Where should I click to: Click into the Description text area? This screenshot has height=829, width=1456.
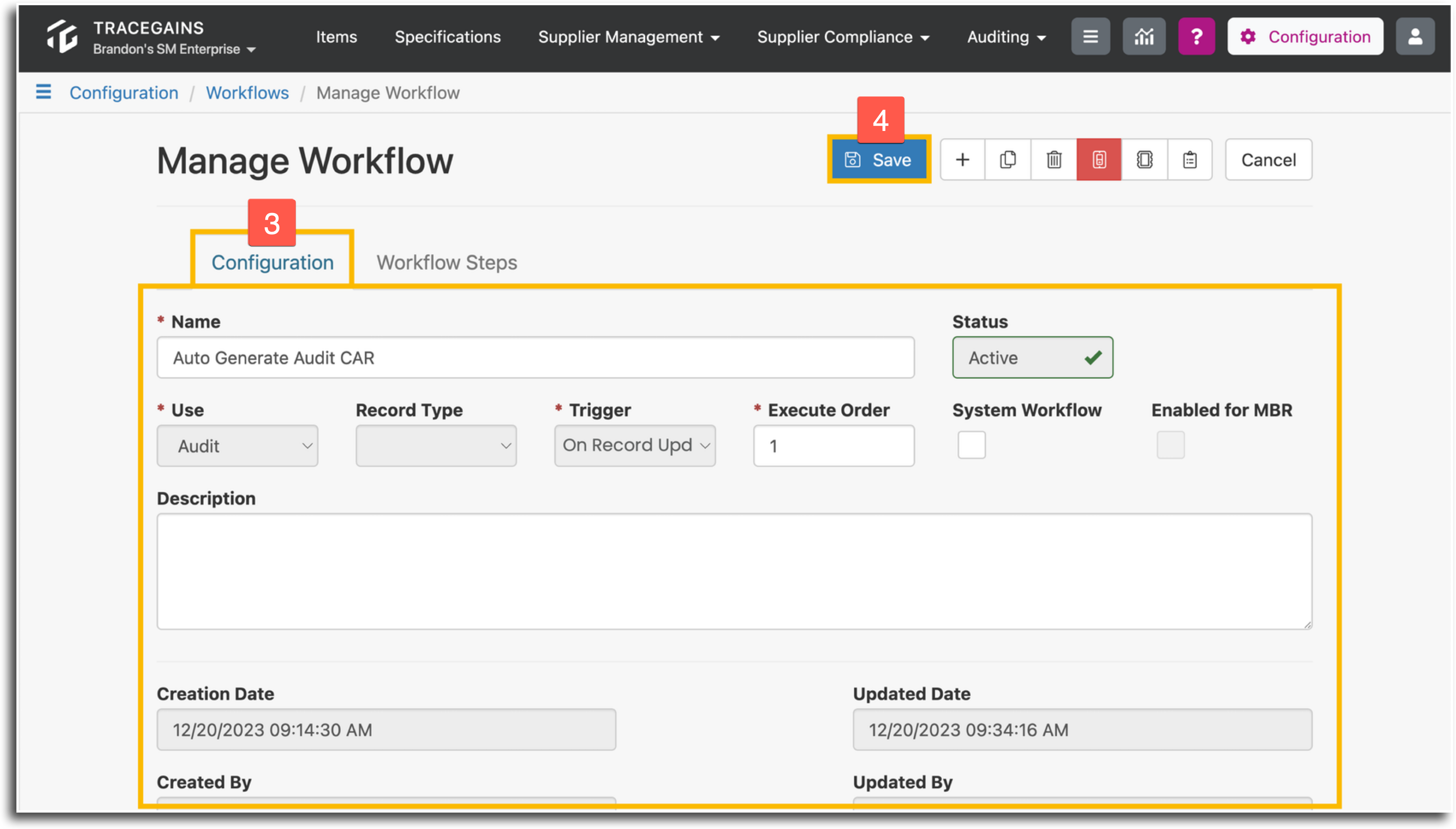click(734, 571)
